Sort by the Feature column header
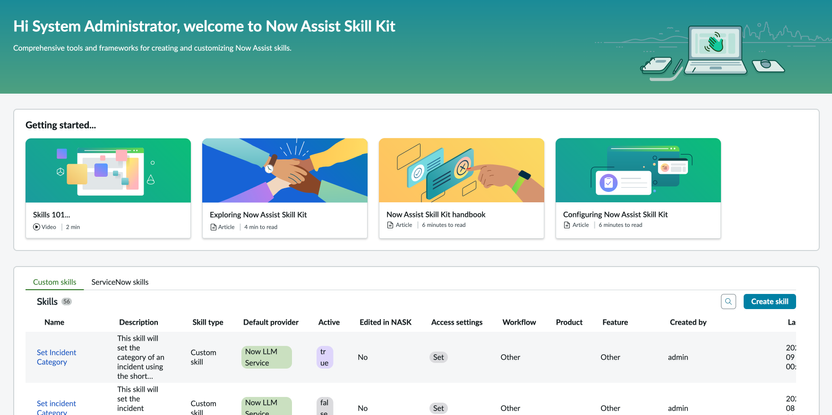 click(x=615, y=322)
